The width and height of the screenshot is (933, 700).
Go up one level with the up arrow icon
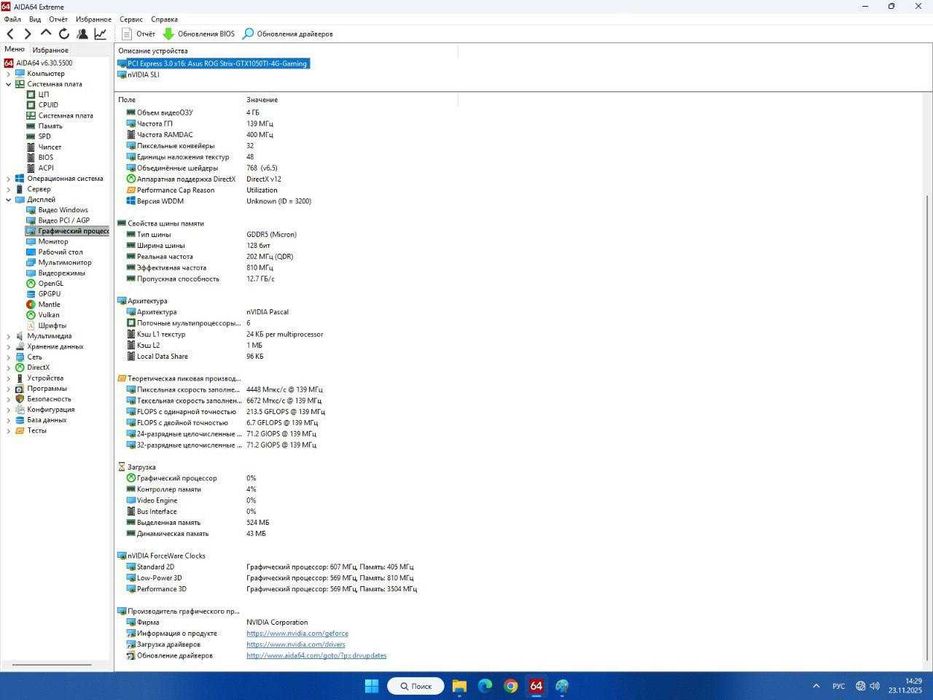point(46,34)
